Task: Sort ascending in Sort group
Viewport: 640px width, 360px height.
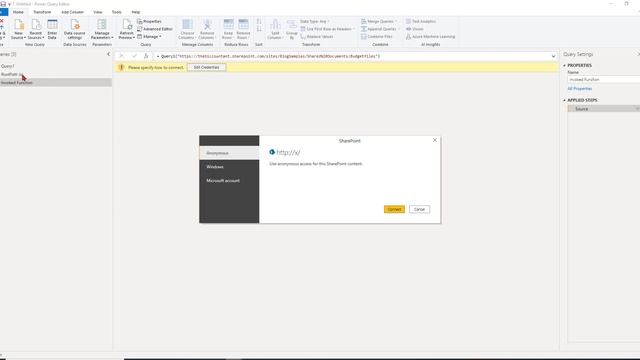Action: click(x=259, y=22)
